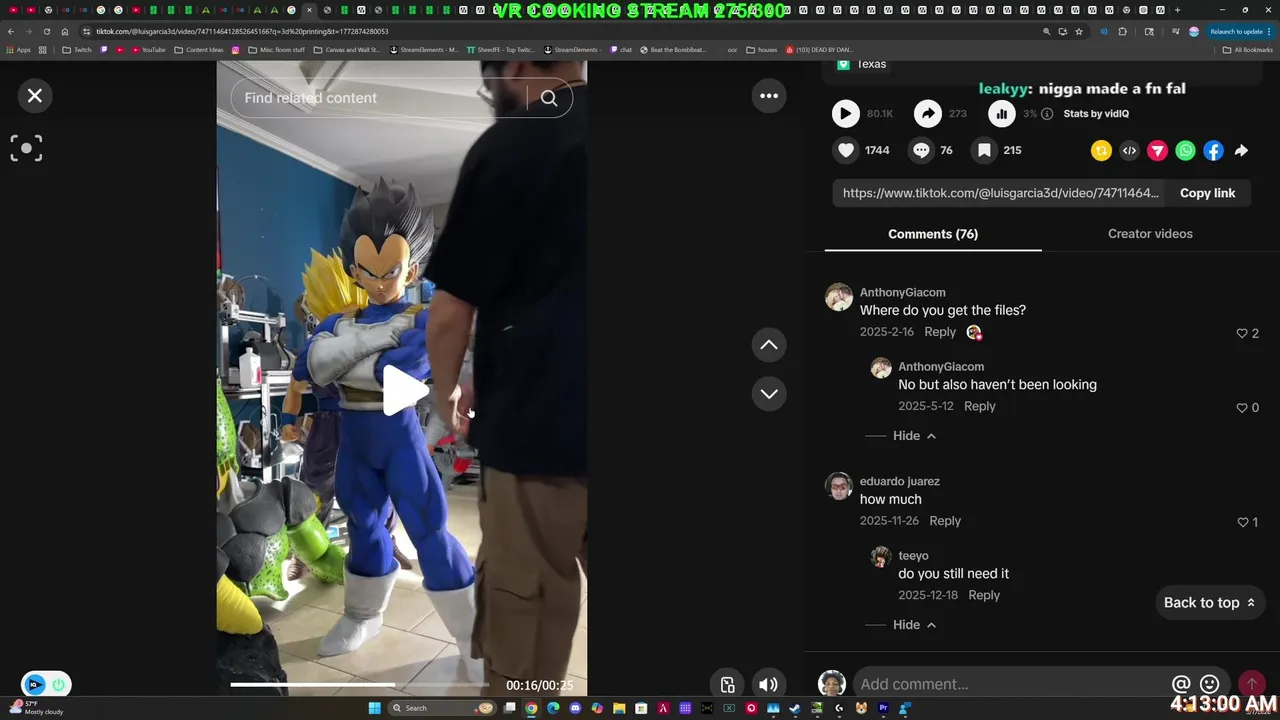Open more share options arrow
The height and width of the screenshot is (720, 1280).
coord(1241,151)
